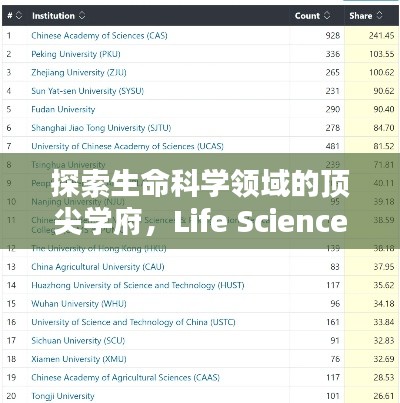
Task: Select share value 100.62
Action: [x=382, y=72]
